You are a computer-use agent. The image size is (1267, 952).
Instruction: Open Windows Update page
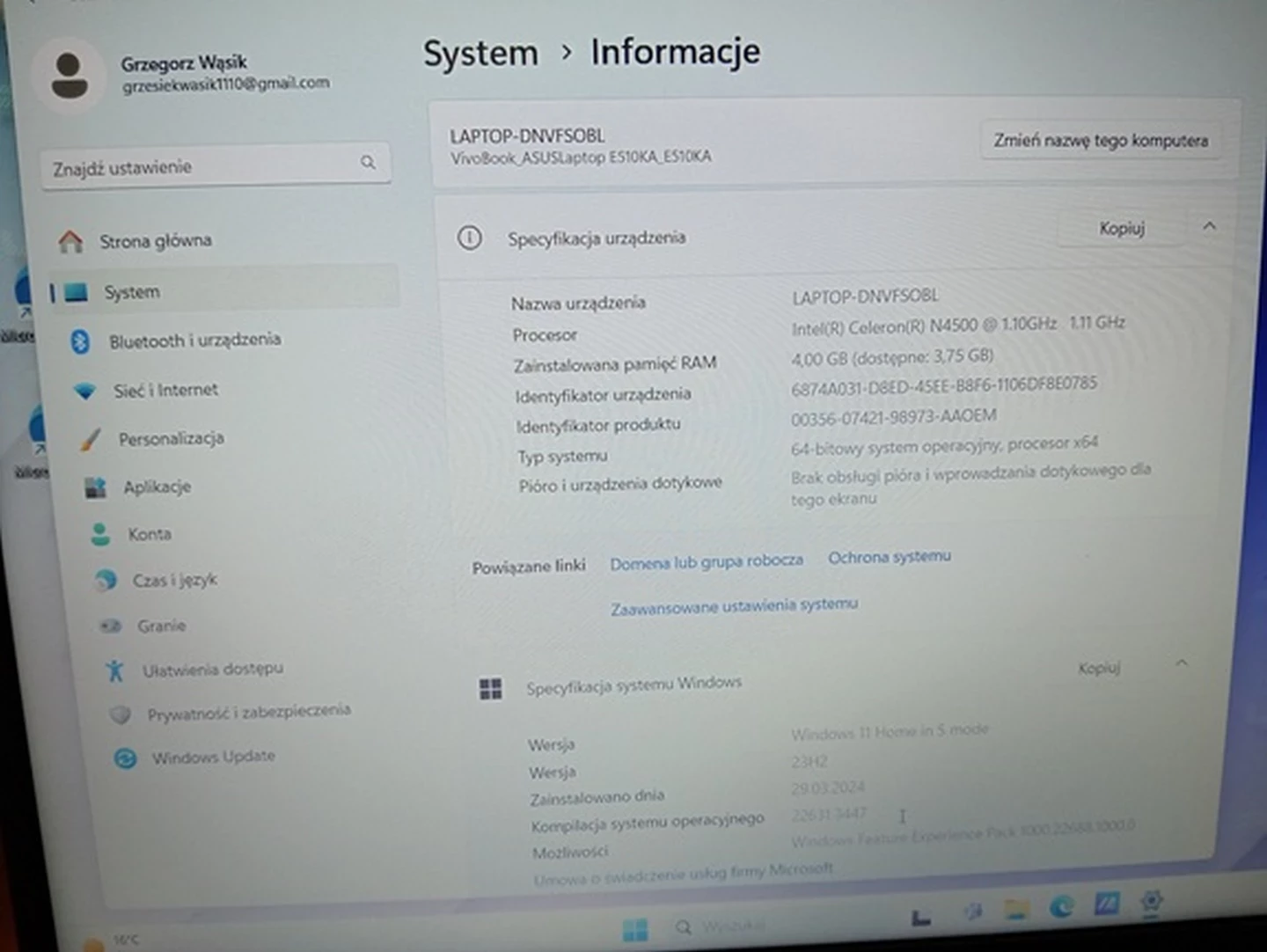tap(212, 757)
